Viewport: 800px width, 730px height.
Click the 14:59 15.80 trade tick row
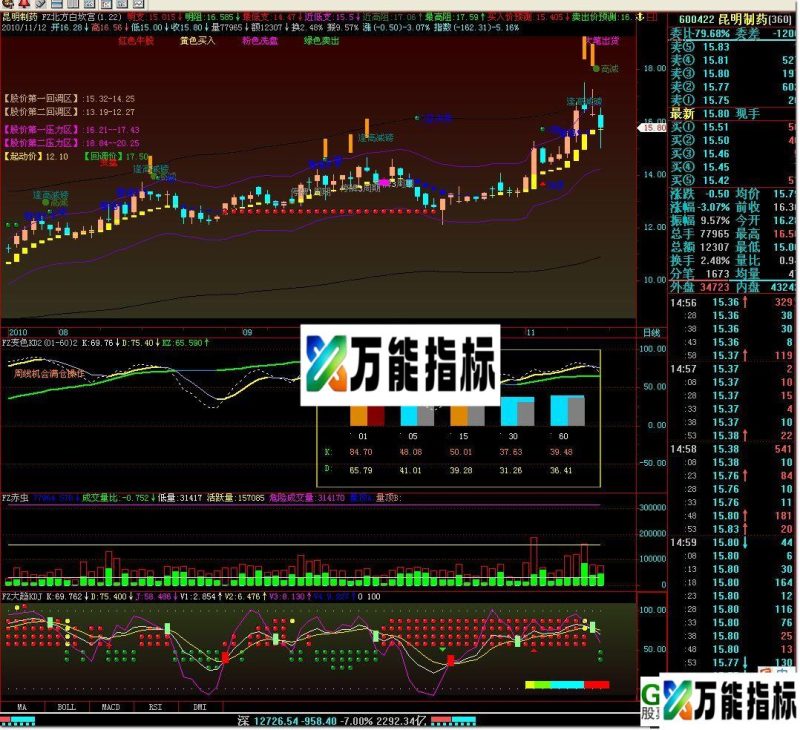click(734, 542)
